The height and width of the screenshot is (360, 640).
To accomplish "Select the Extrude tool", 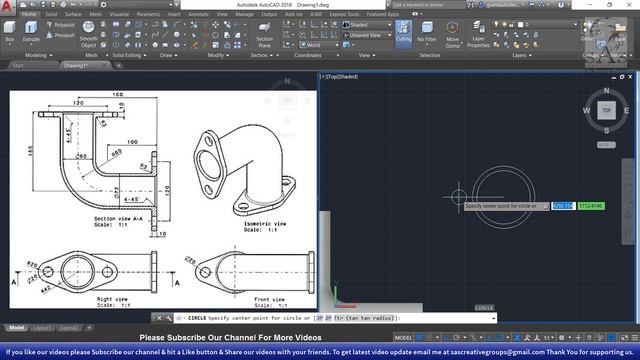I will point(31,32).
